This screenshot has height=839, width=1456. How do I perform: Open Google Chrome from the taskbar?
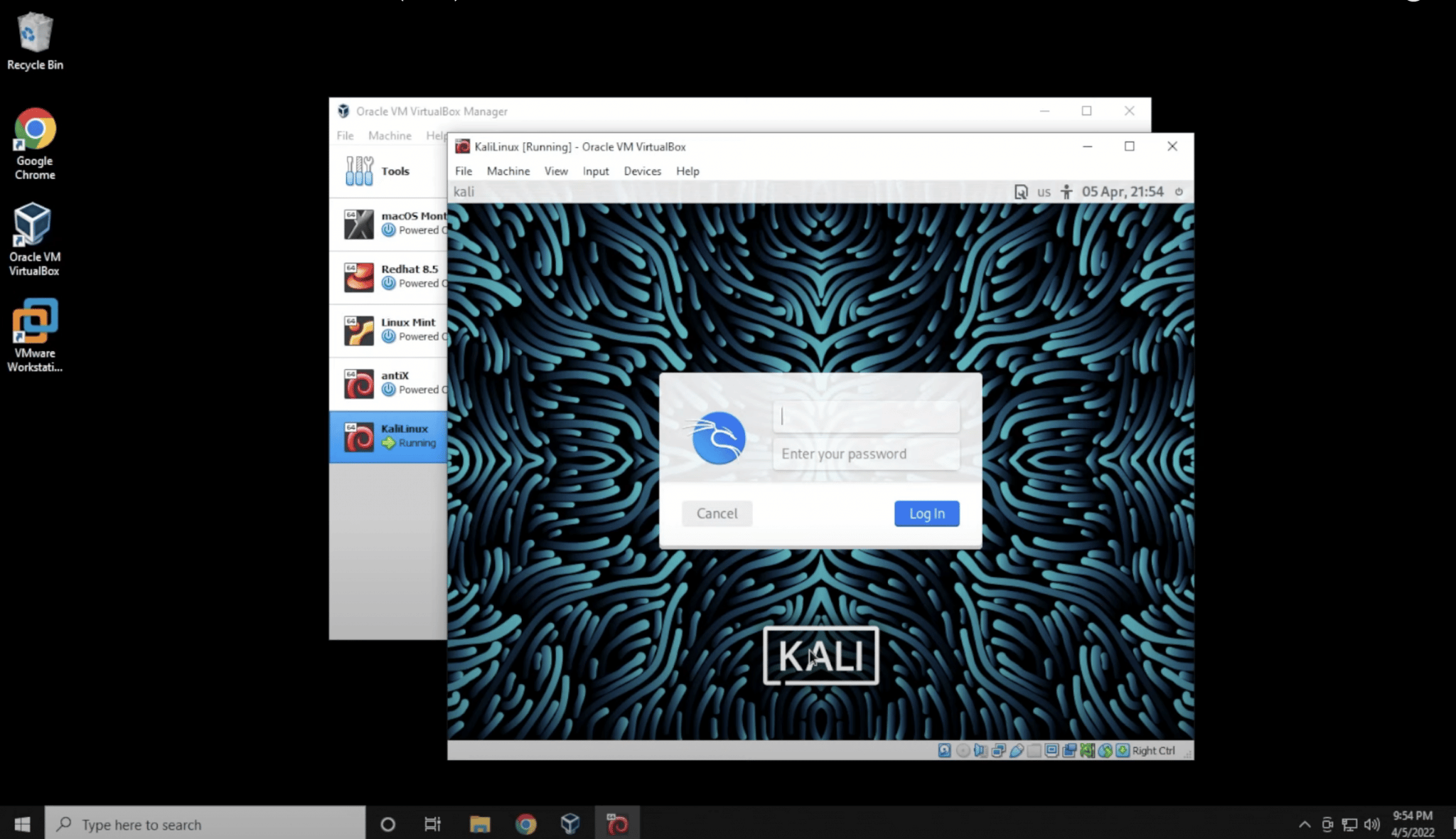(x=525, y=823)
